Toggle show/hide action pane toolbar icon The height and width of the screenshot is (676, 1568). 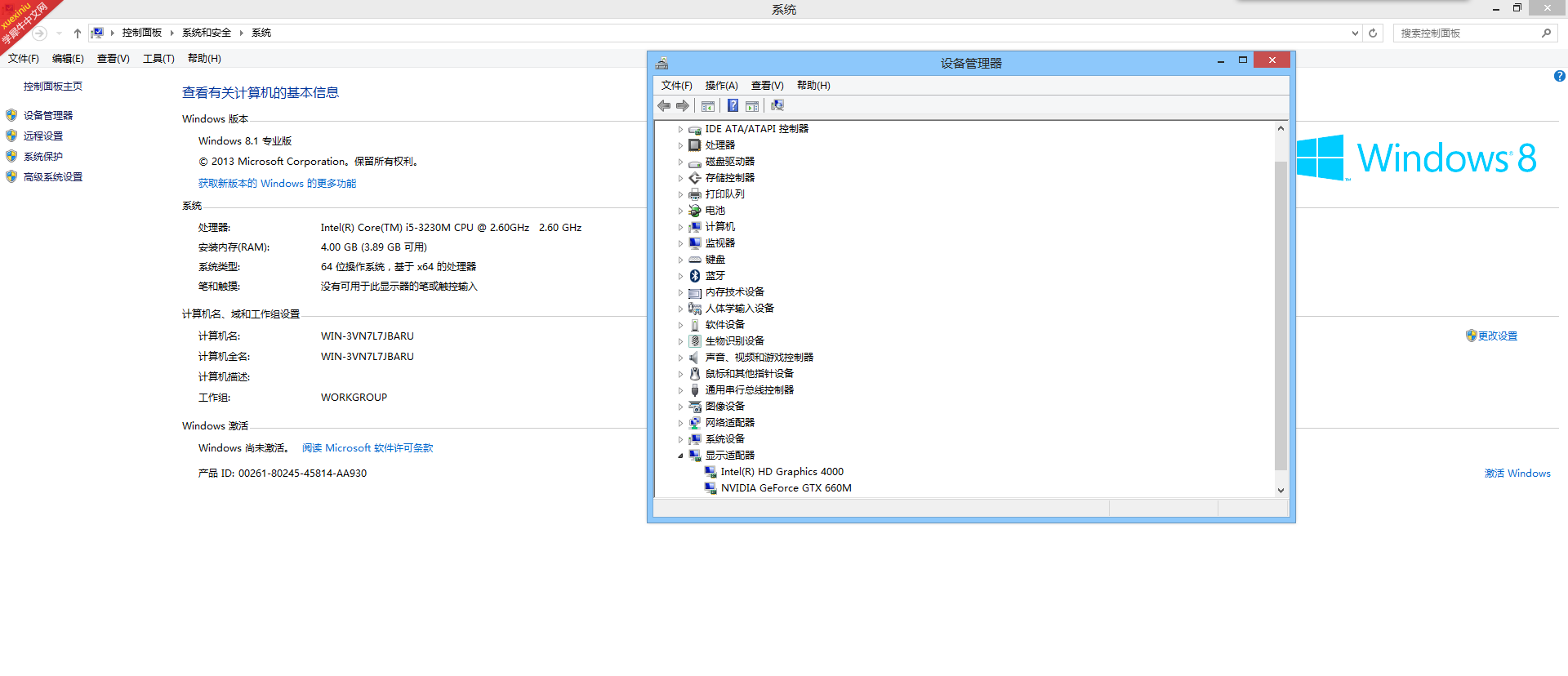click(752, 106)
